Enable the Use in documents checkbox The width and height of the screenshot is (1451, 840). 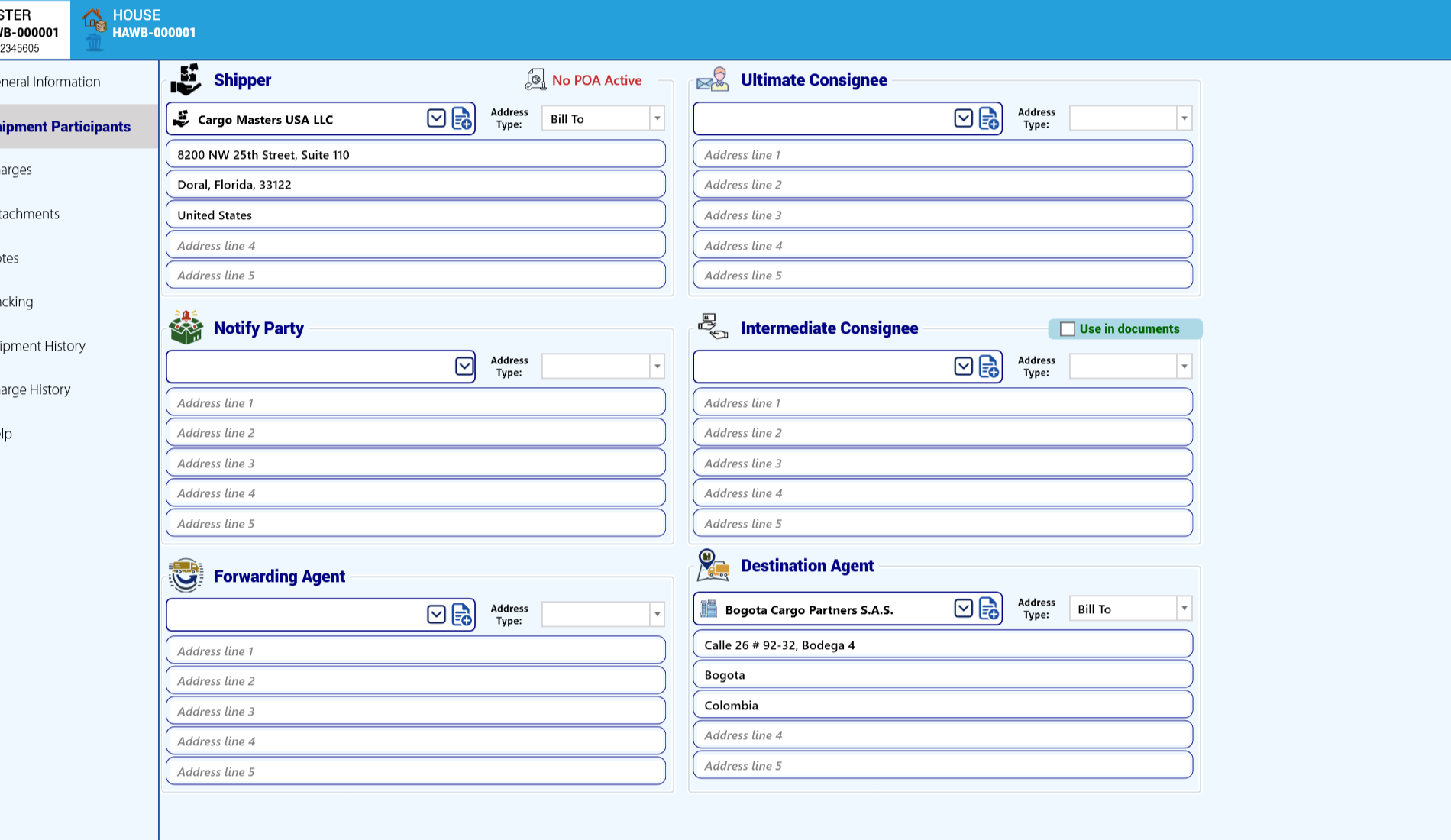1068,329
